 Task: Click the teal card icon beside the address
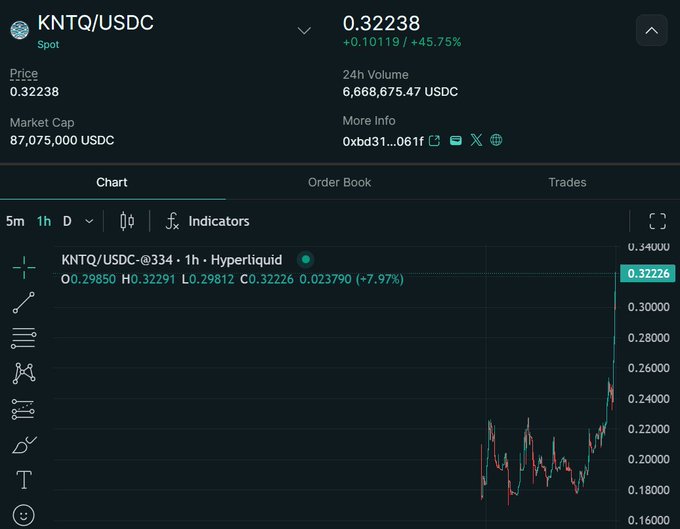[455, 140]
